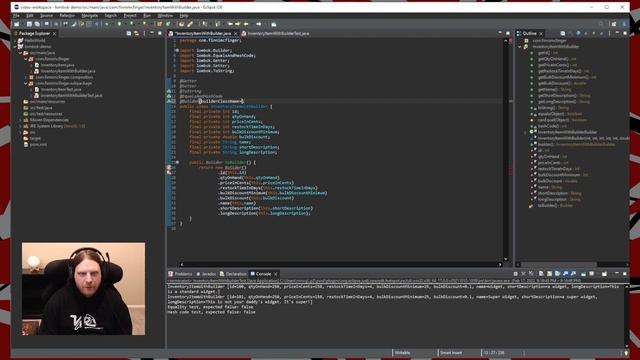This screenshot has height=360, width=640.
Task: Select InventoryItem.java in Package Explorer
Action: (57, 65)
